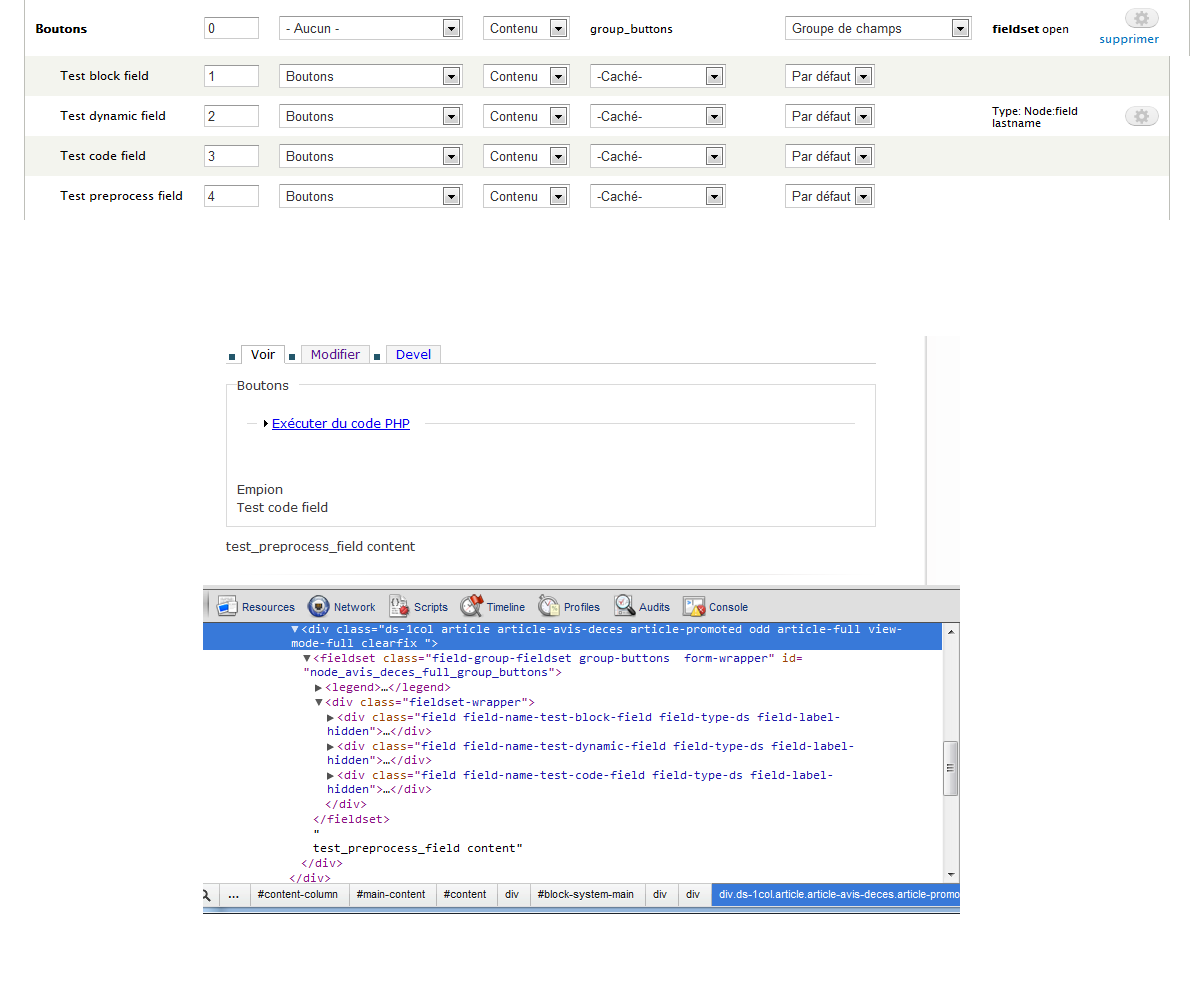Click the ellipsis button in devtools breadcrumb bar
This screenshot has height=1000, width=1203.
(233, 895)
